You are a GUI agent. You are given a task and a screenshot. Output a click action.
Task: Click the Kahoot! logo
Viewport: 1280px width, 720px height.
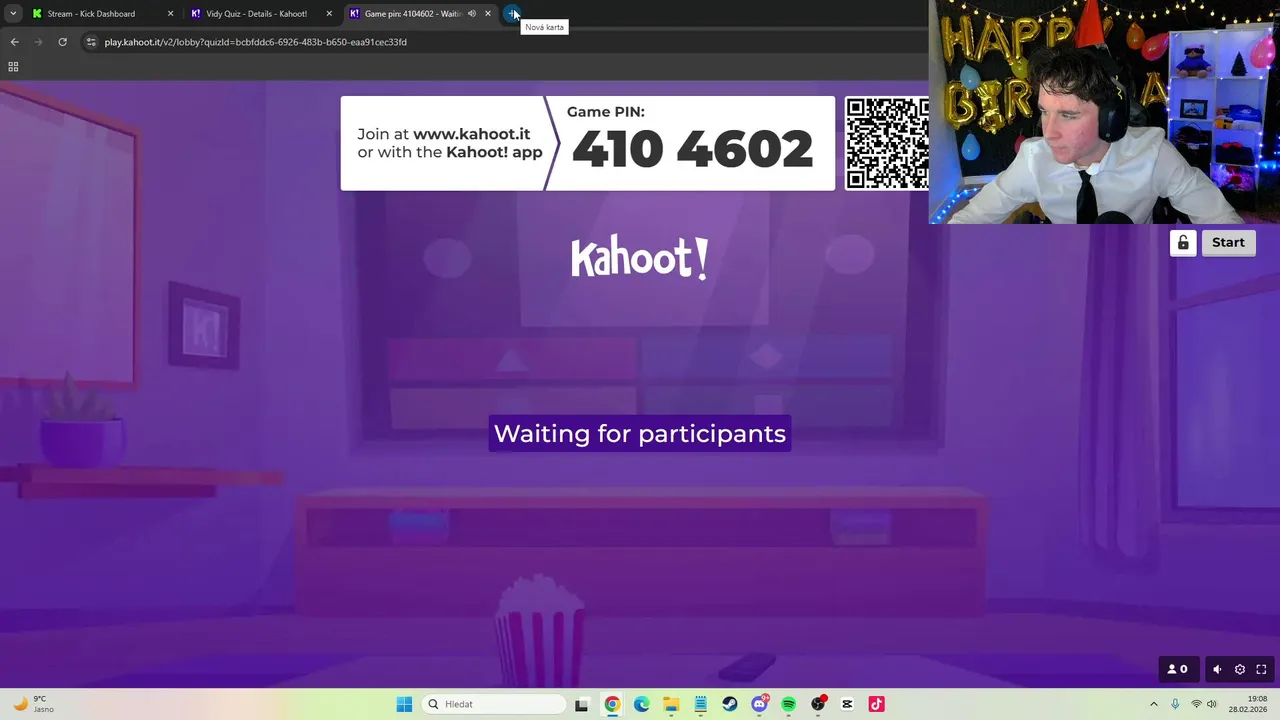(x=640, y=258)
